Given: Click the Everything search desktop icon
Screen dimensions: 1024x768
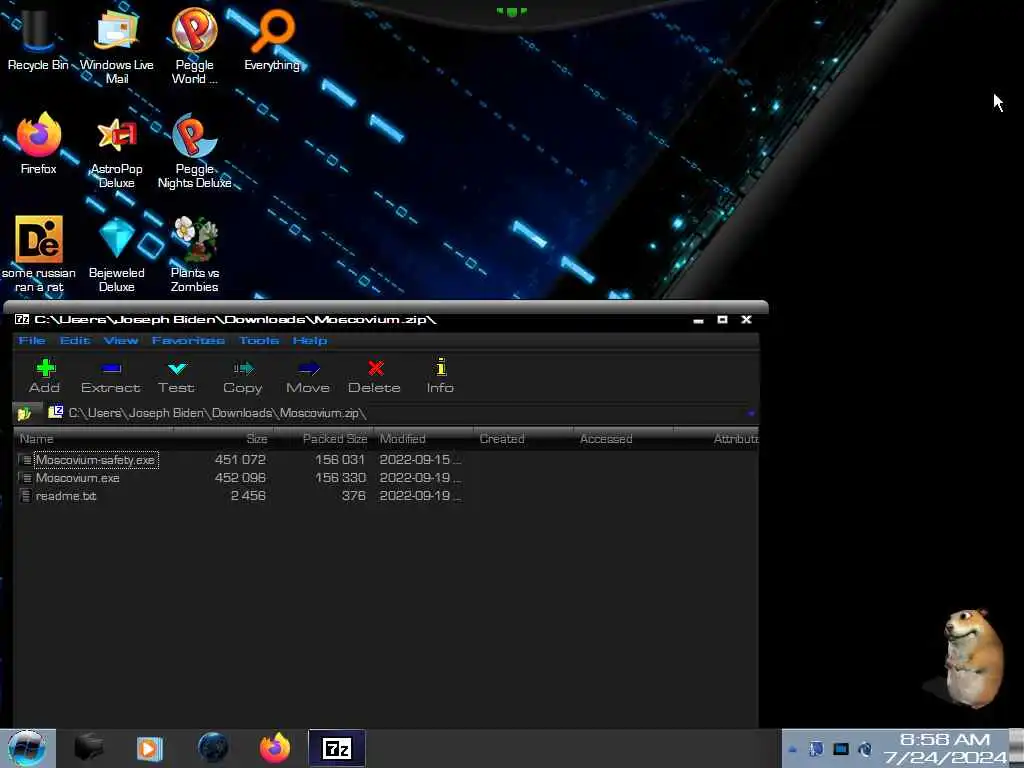Looking at the screenshot, I should tap(272, 39).
